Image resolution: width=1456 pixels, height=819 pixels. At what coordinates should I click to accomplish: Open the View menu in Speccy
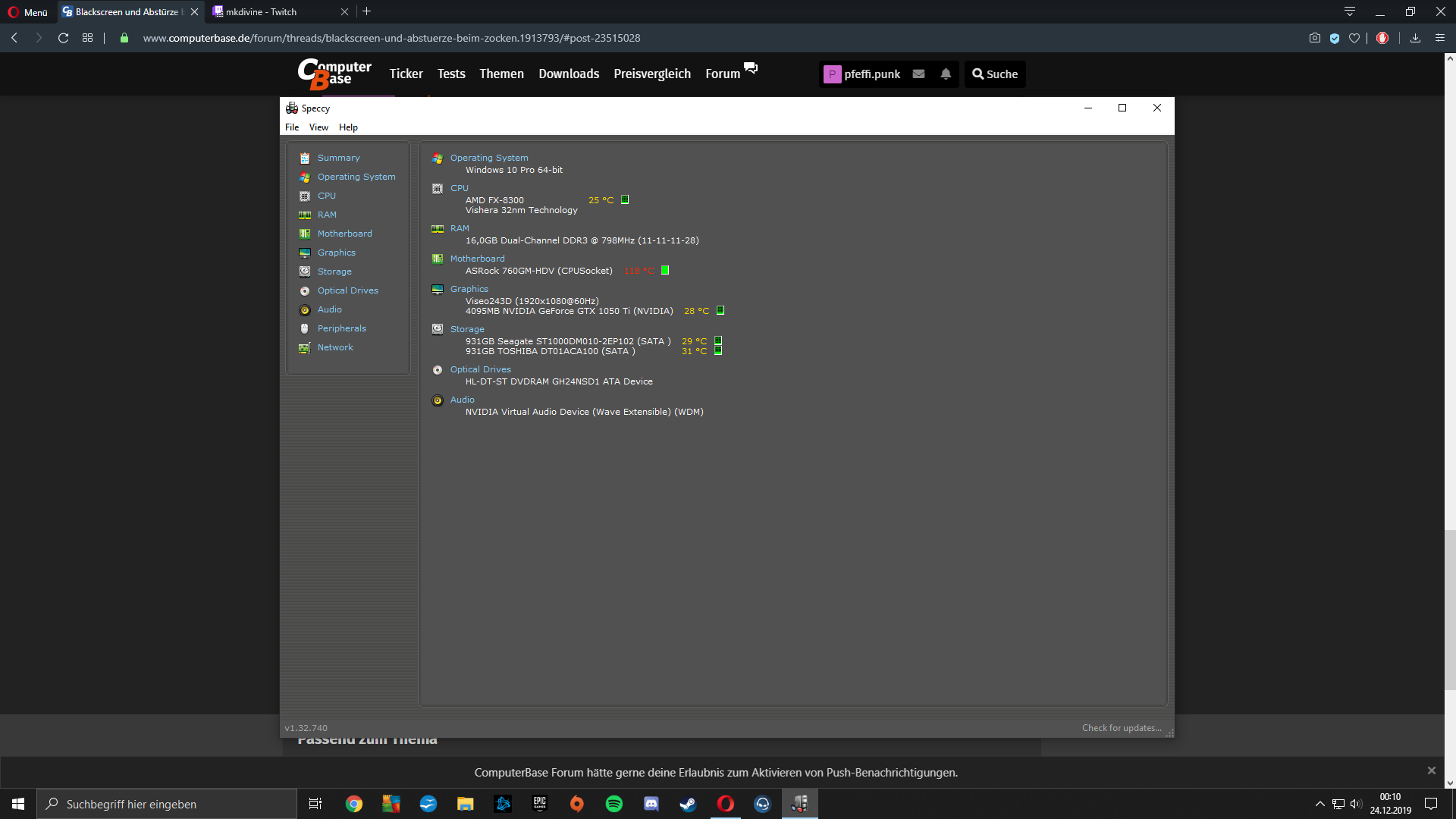318,127
